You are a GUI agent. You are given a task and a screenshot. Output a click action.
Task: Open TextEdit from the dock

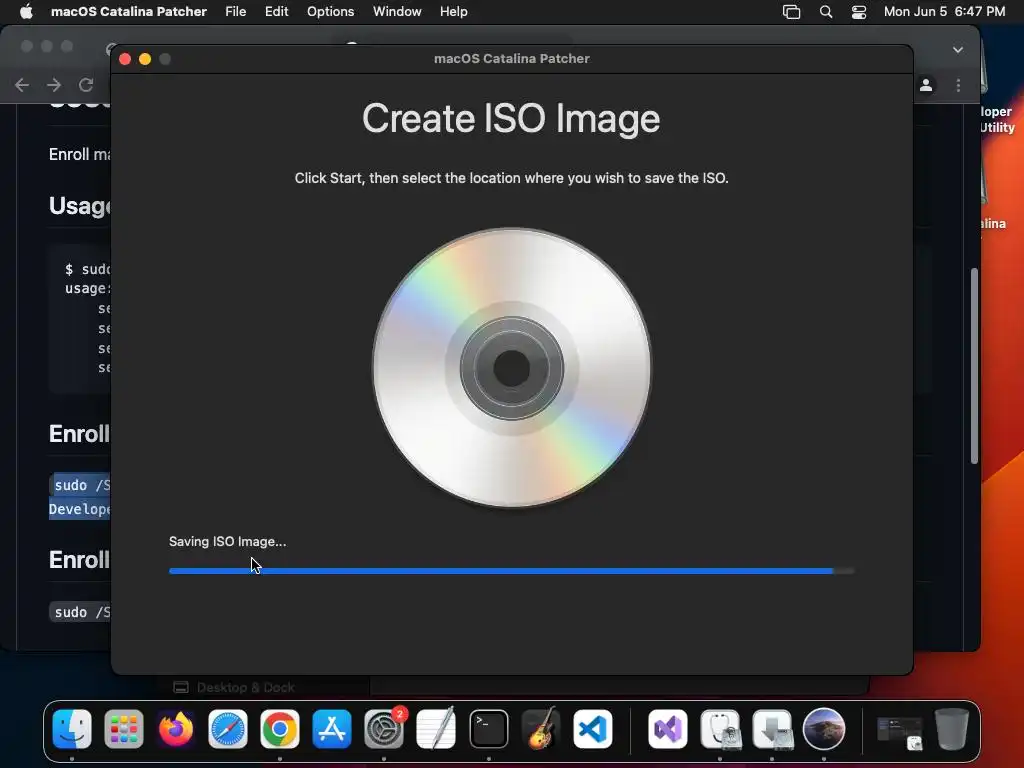click(x=436, y=729)
